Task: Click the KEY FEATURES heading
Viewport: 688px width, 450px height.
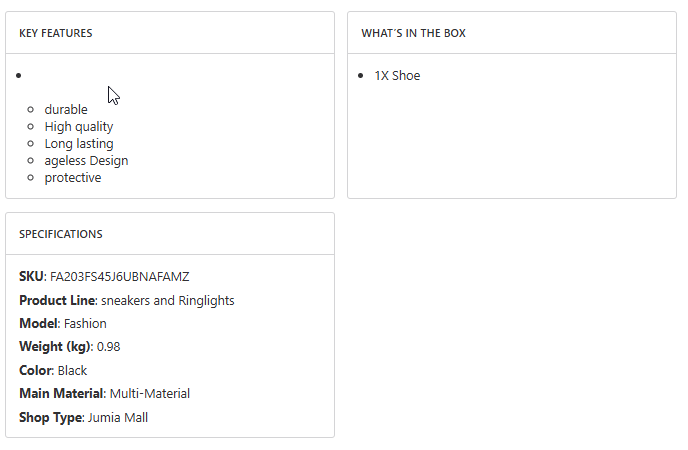Action: click(56, 33)
